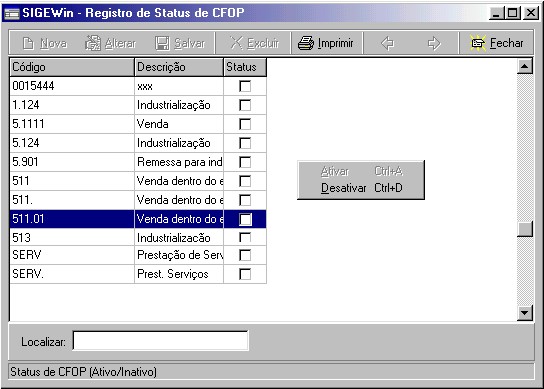Click 'Prestação de Serv' description cell
This screenshot has height=389, width=544.
(179, 255)
